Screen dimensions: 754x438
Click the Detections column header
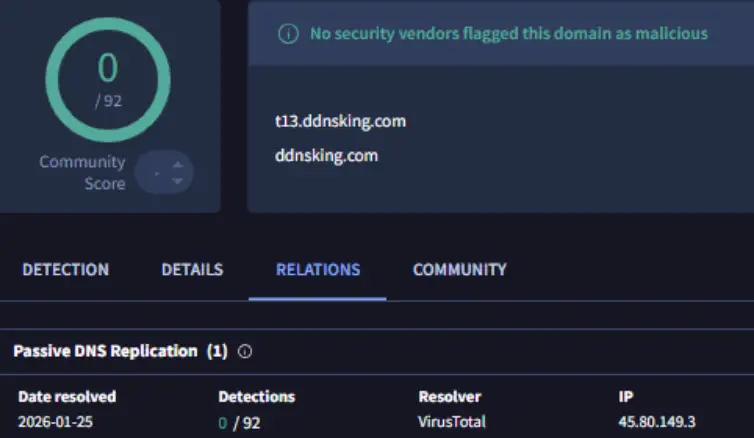click(256, 397)
